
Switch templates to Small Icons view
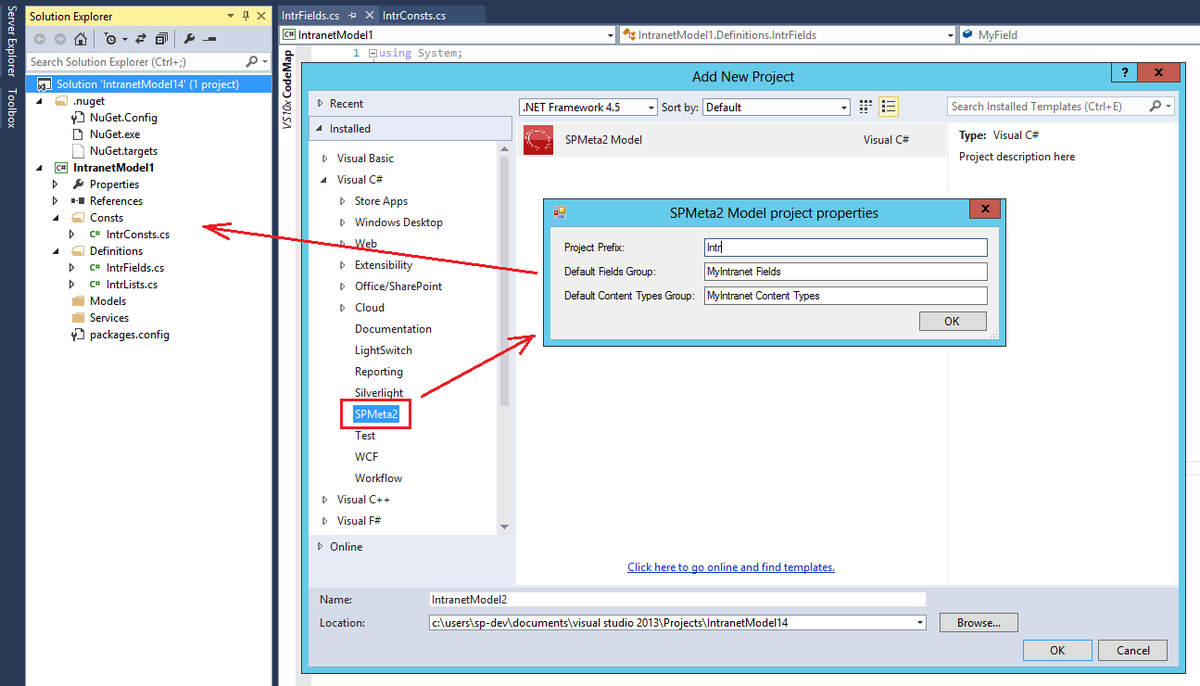[864, 106]
